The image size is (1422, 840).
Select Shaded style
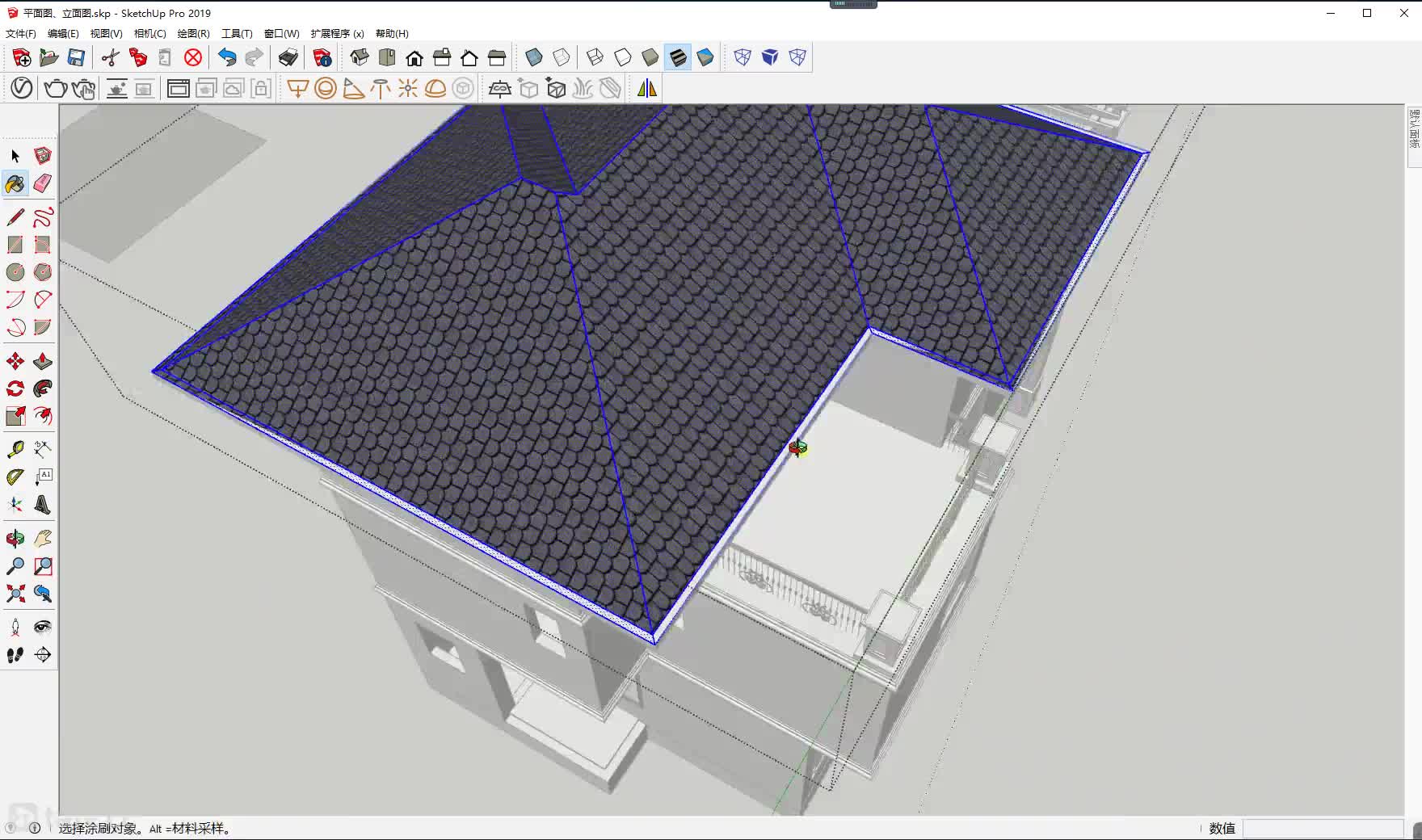[x=650, y=57]
